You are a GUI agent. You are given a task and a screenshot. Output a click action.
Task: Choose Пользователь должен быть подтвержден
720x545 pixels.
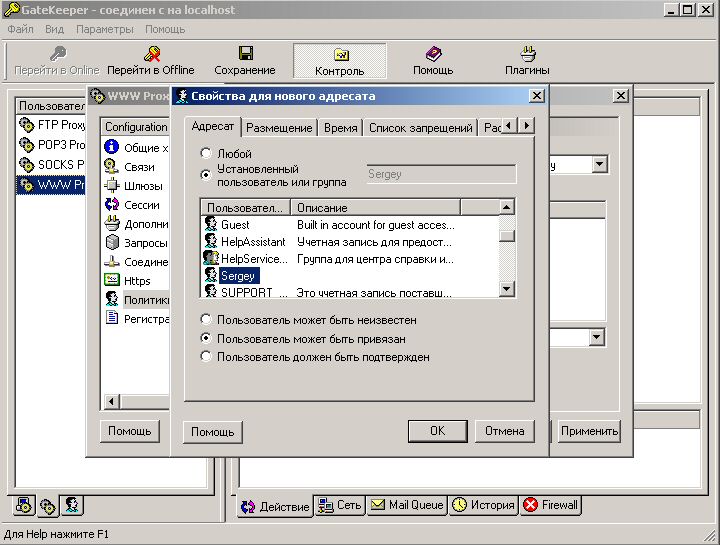click(x=206, y=356)
